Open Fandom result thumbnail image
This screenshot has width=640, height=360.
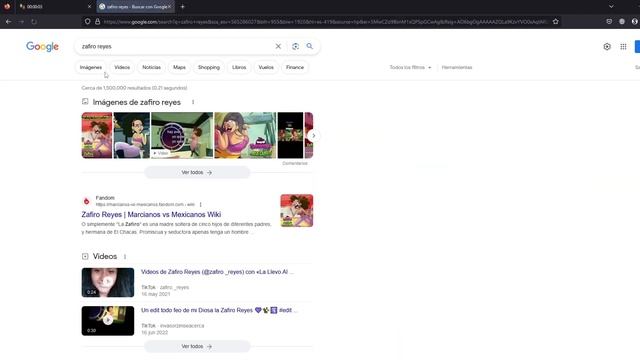[297, 211]
